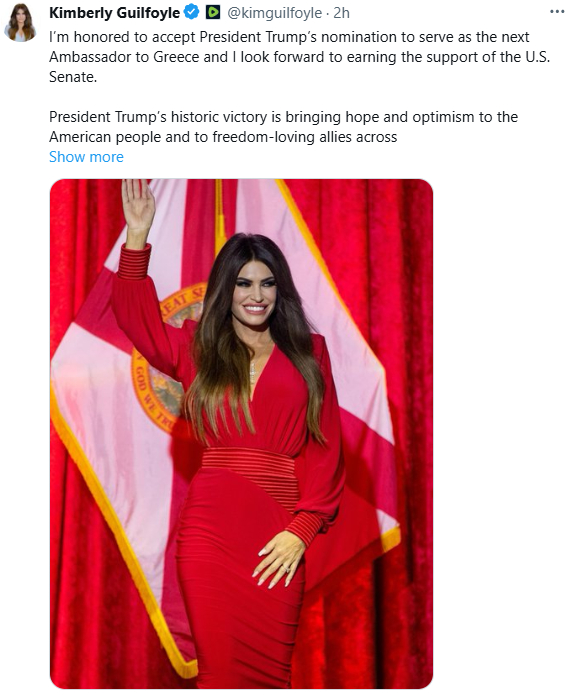Click the Kimberly Guilfoyle display name
The height and width of the screenshot is (695, 574).
tap(114, 13)
